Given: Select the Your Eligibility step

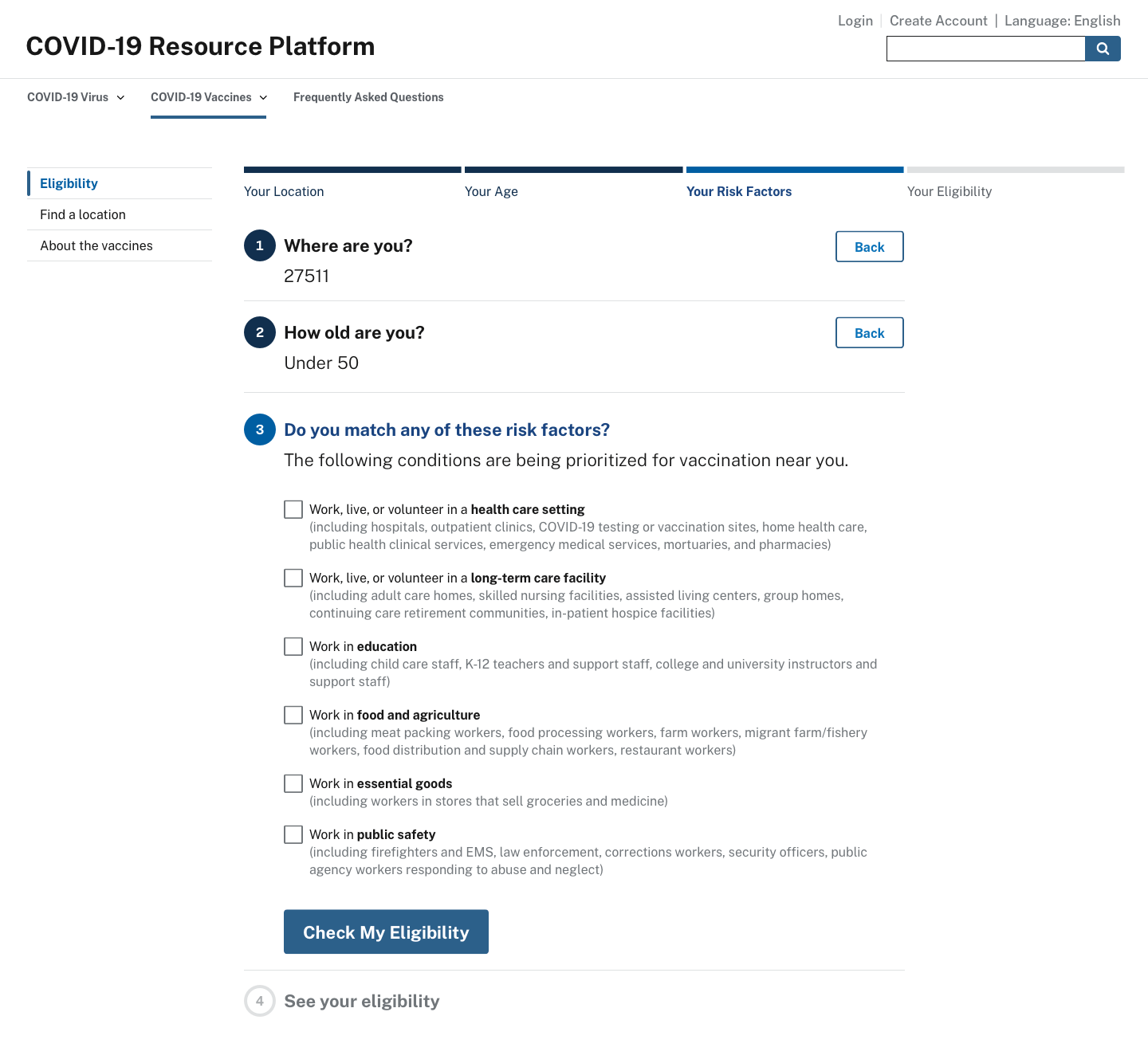Looking at the screenshot, I should pos(949,191).
